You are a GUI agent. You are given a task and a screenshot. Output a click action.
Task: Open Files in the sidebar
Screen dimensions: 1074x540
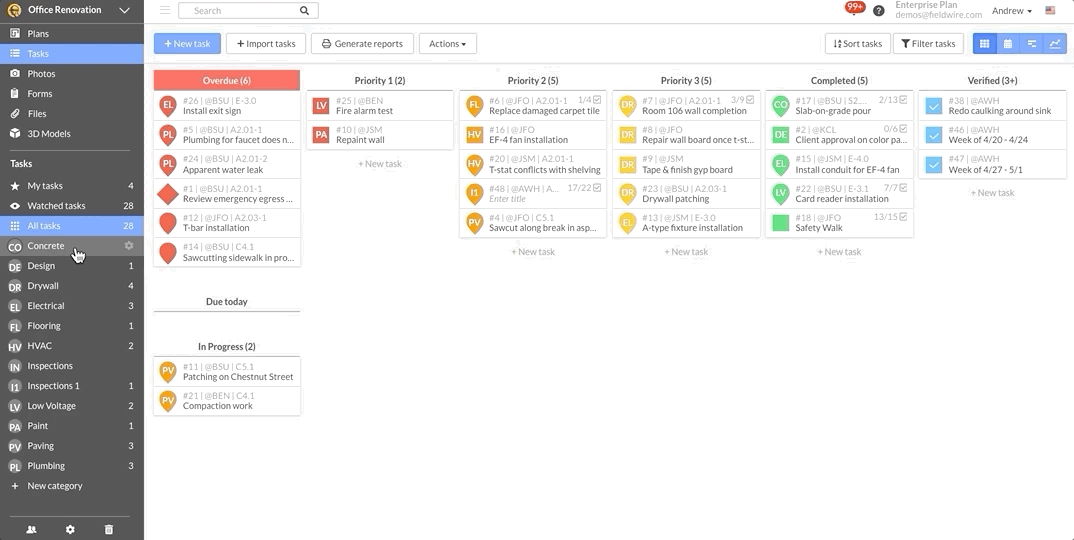(72, 114)
